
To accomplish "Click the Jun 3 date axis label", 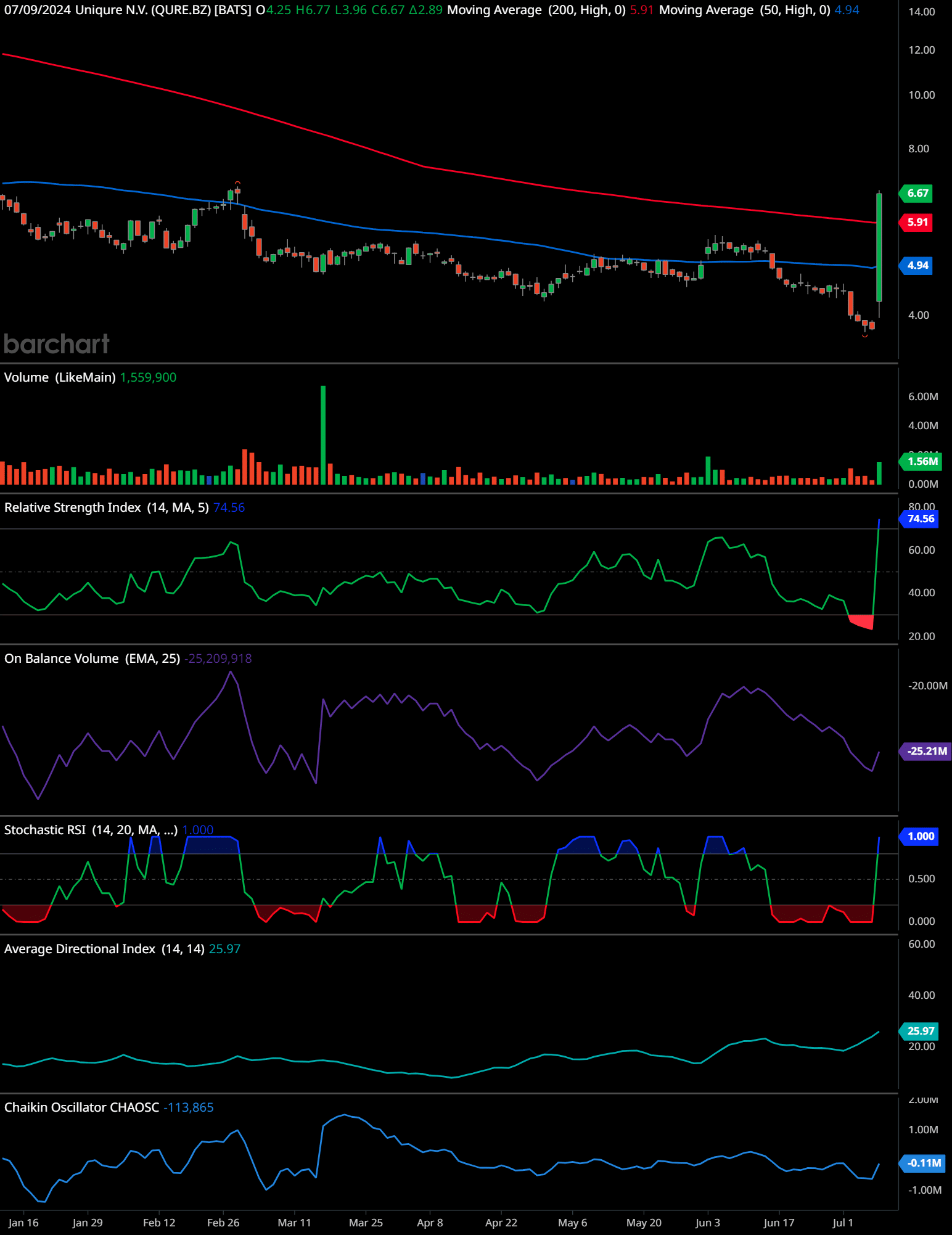I will coord(707,1223).
